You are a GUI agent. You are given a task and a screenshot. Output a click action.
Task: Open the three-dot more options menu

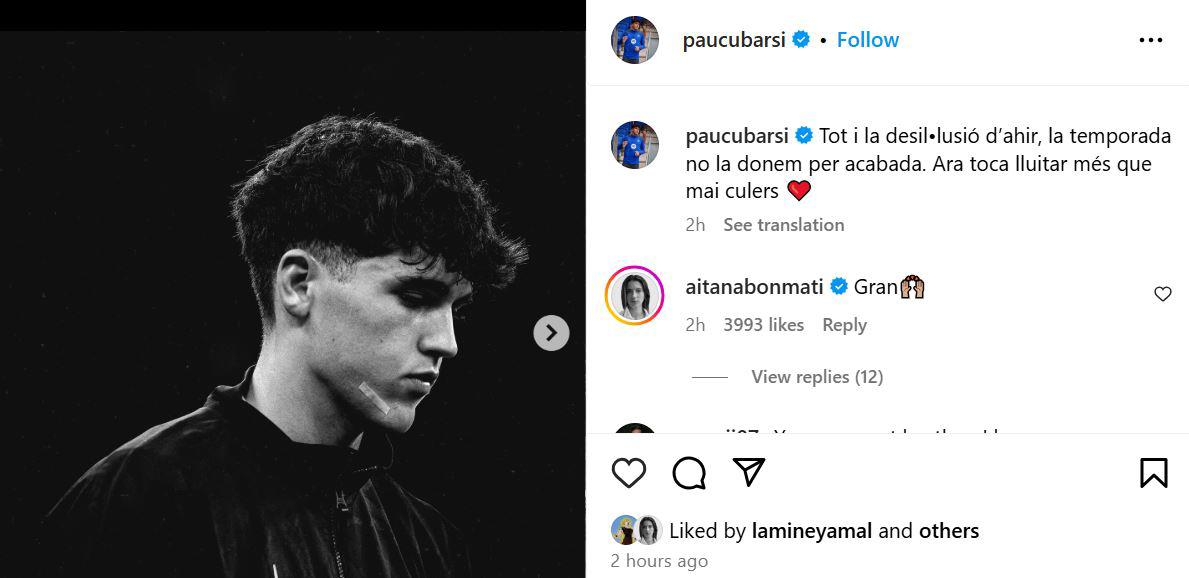[1150, 40]
